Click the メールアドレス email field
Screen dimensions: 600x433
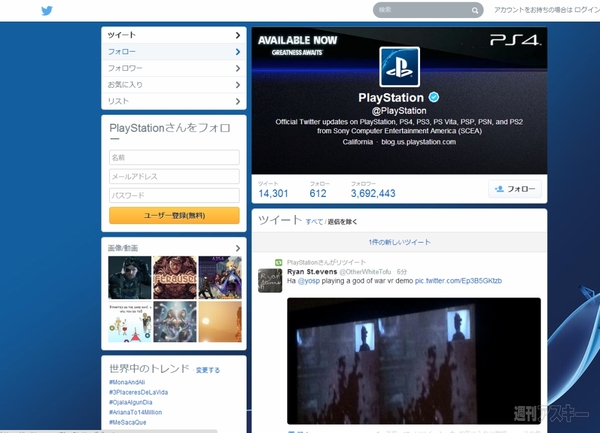pos(174,176)
